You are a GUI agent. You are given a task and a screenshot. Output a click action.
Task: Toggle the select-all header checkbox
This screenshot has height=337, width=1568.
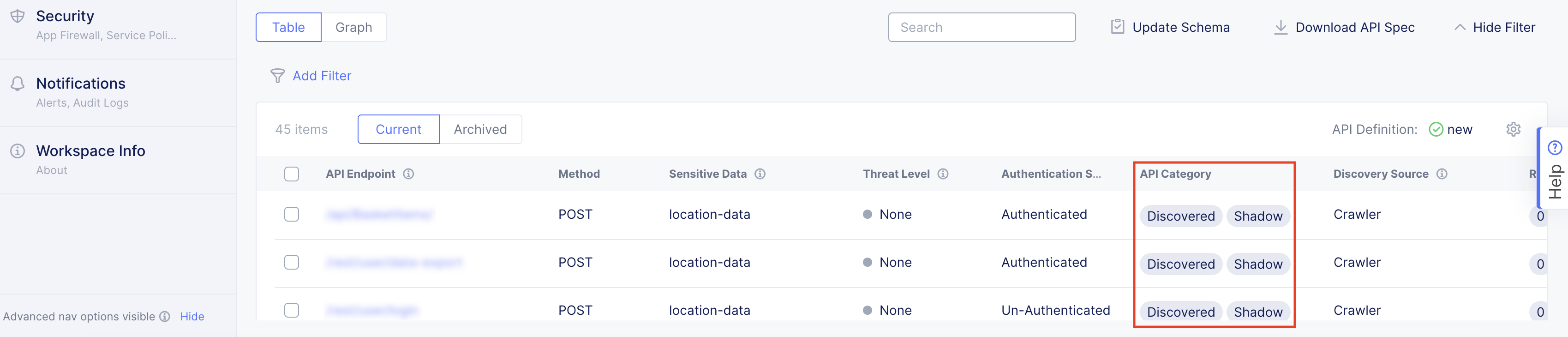[292, 175]
